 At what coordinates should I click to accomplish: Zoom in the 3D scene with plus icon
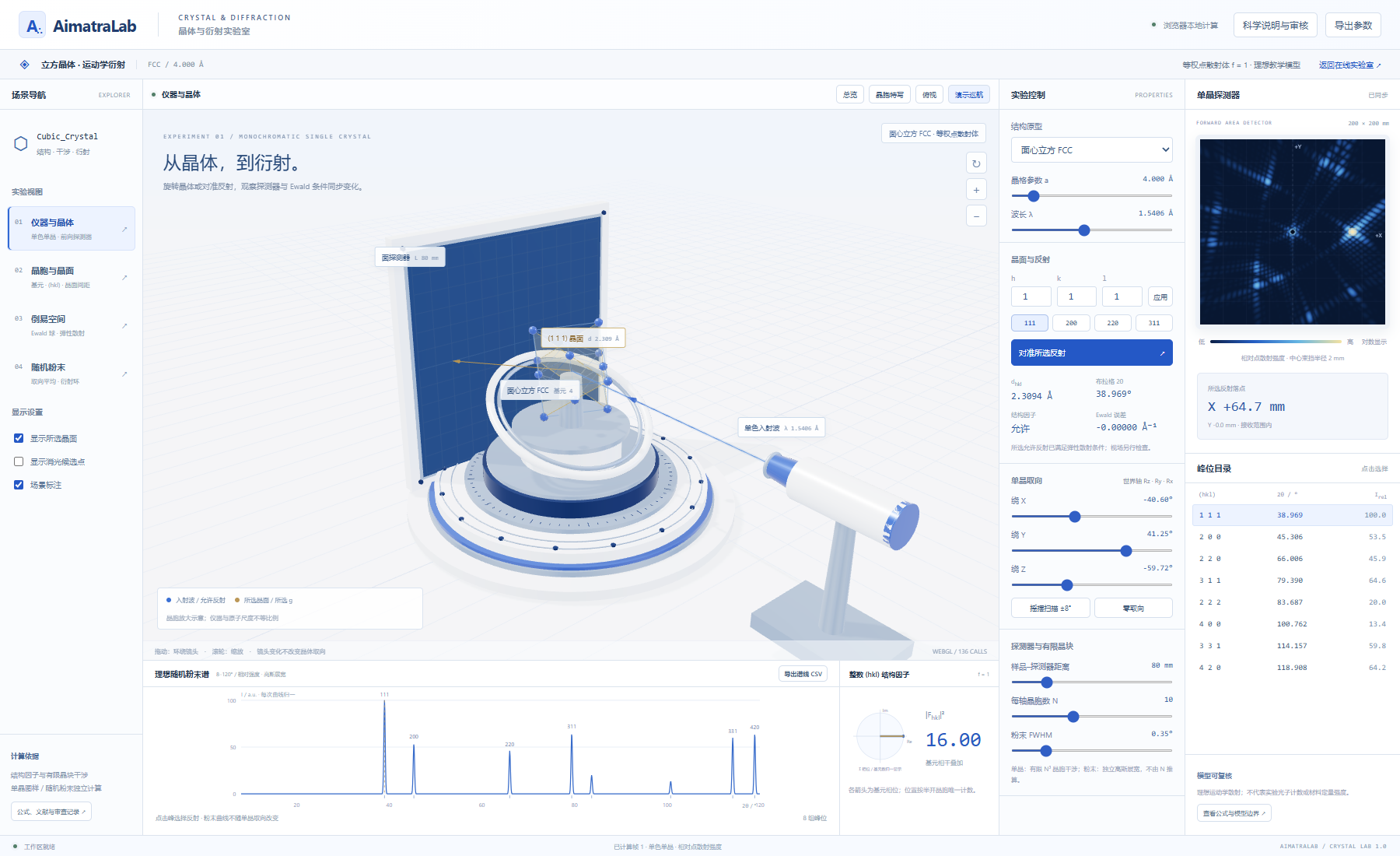(976, 190)
